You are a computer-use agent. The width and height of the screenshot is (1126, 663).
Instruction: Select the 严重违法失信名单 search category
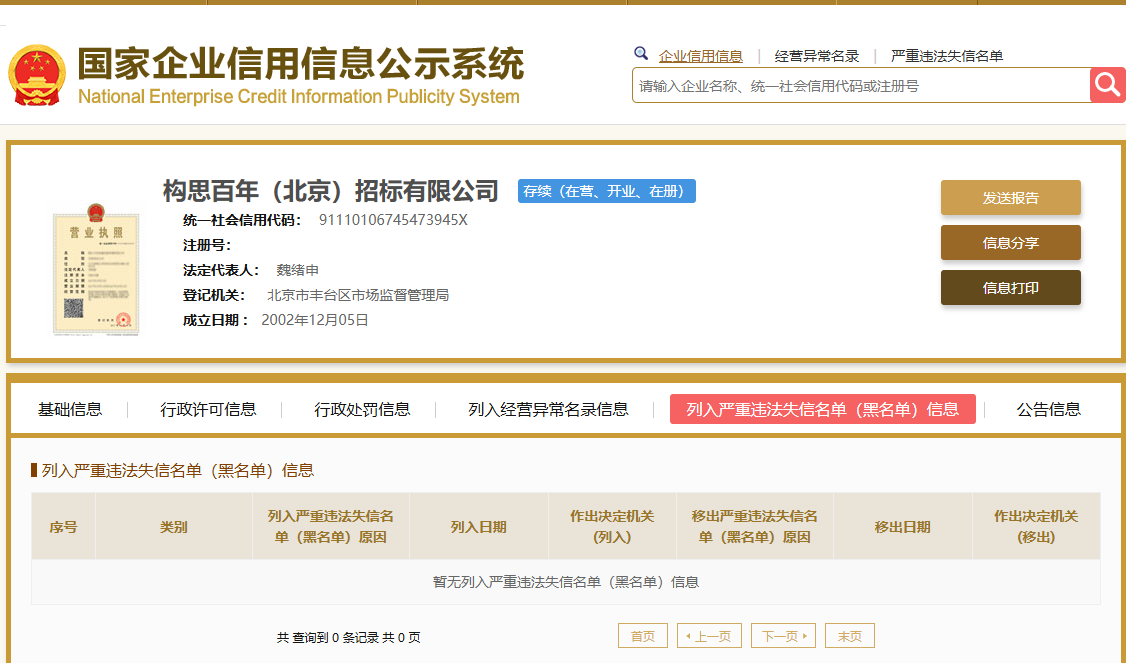pos(947,56)
